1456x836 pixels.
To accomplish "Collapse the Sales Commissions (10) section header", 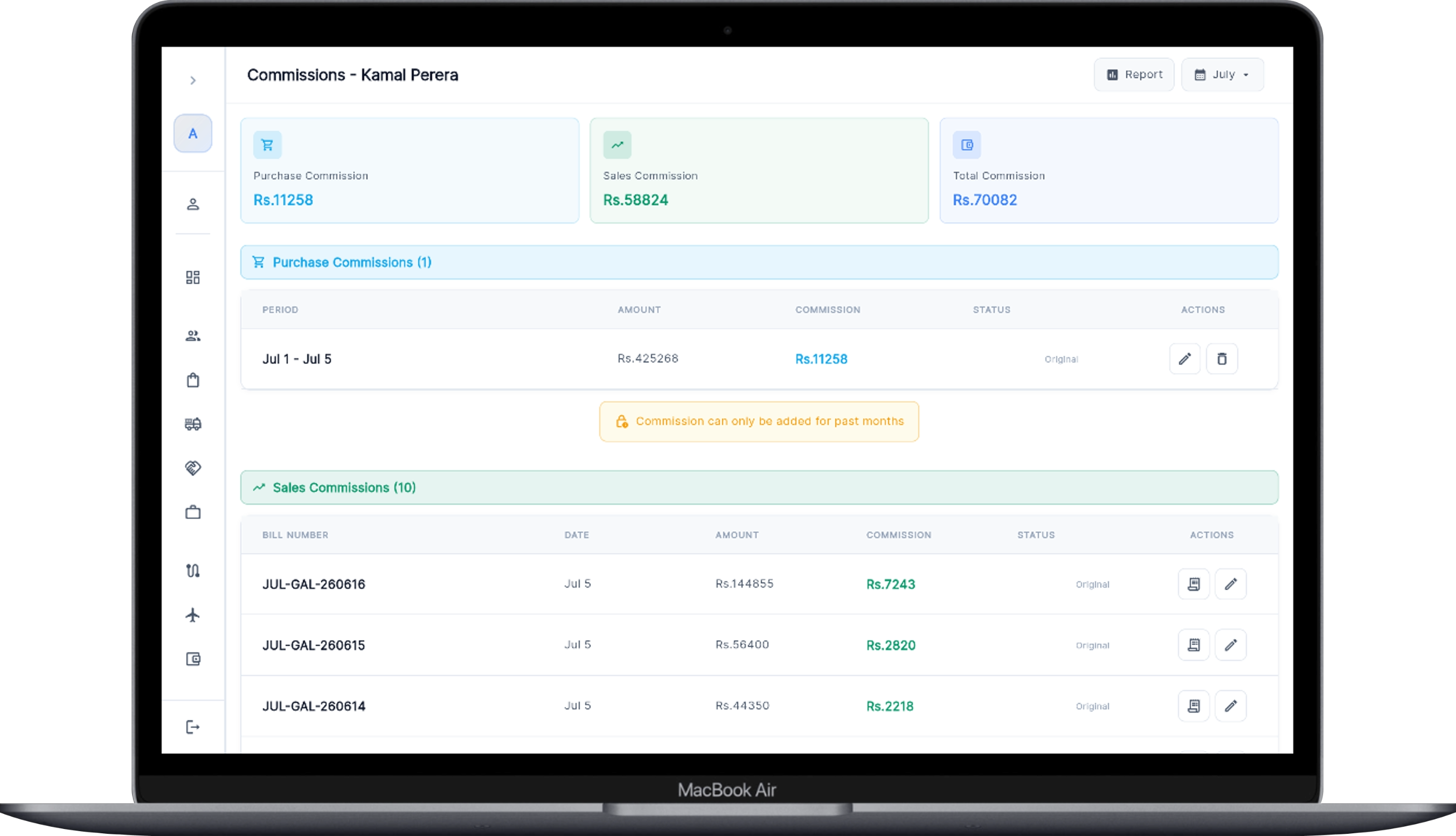I will [759, 487].
